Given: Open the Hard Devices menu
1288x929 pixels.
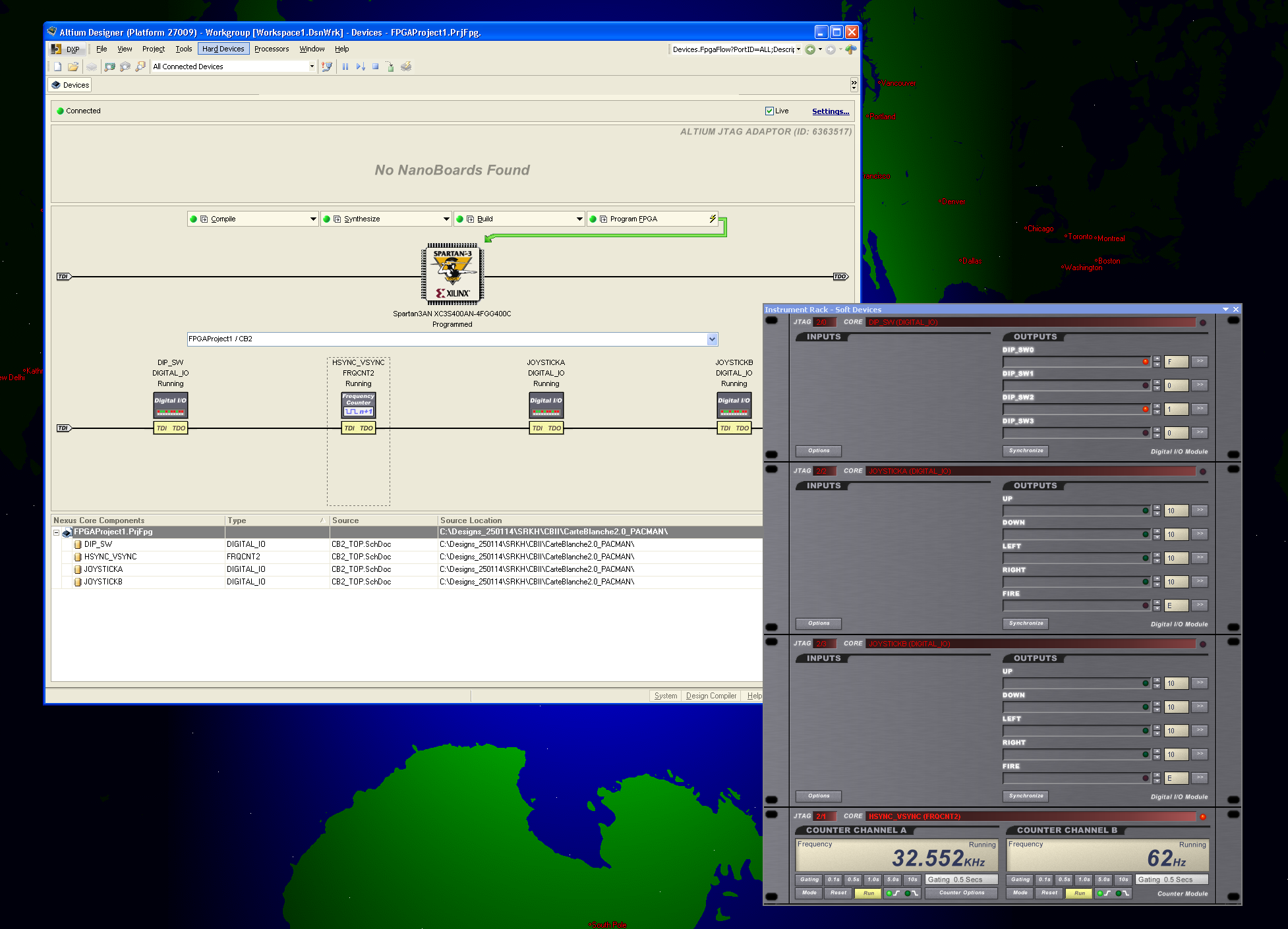Looking at the screenshot, I should coord(223,49).
